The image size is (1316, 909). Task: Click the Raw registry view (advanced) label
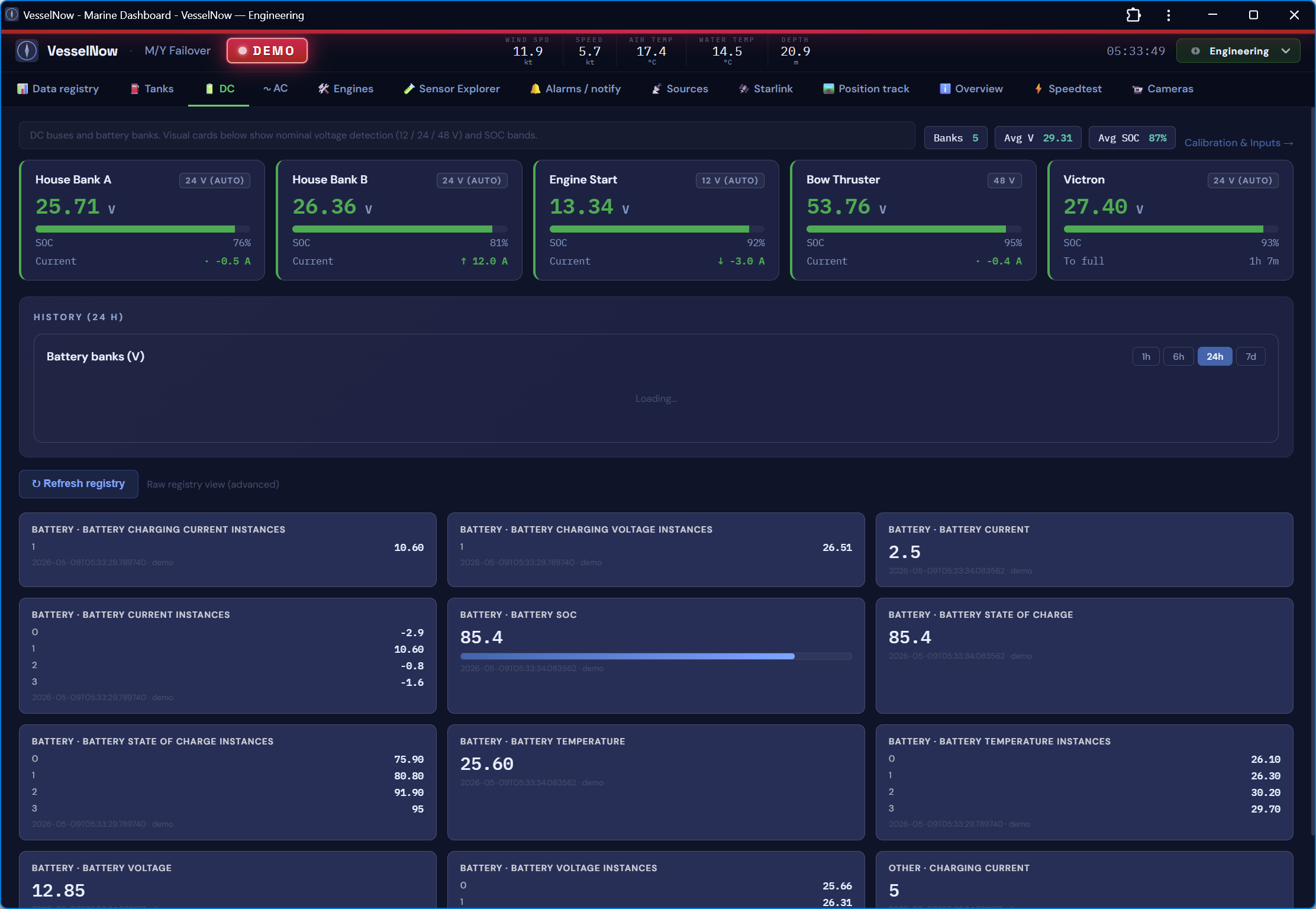tap(213, 484)
